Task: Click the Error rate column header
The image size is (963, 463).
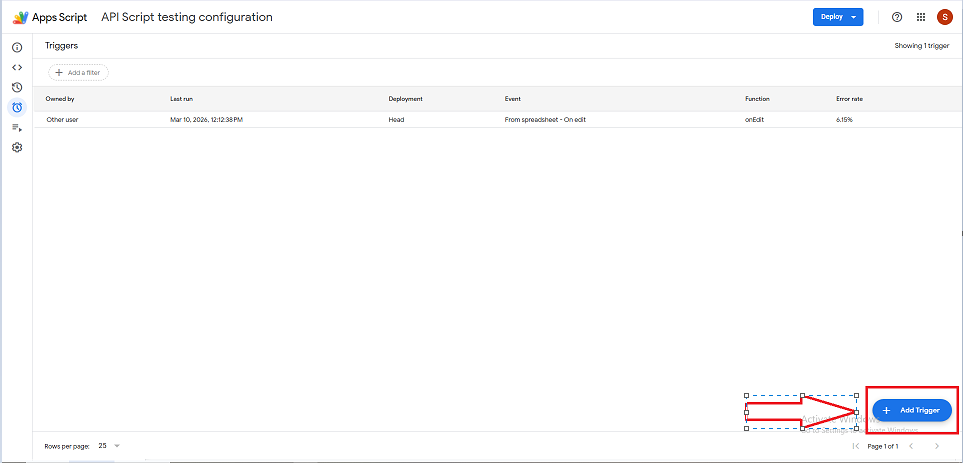Action: coord(850,99)
